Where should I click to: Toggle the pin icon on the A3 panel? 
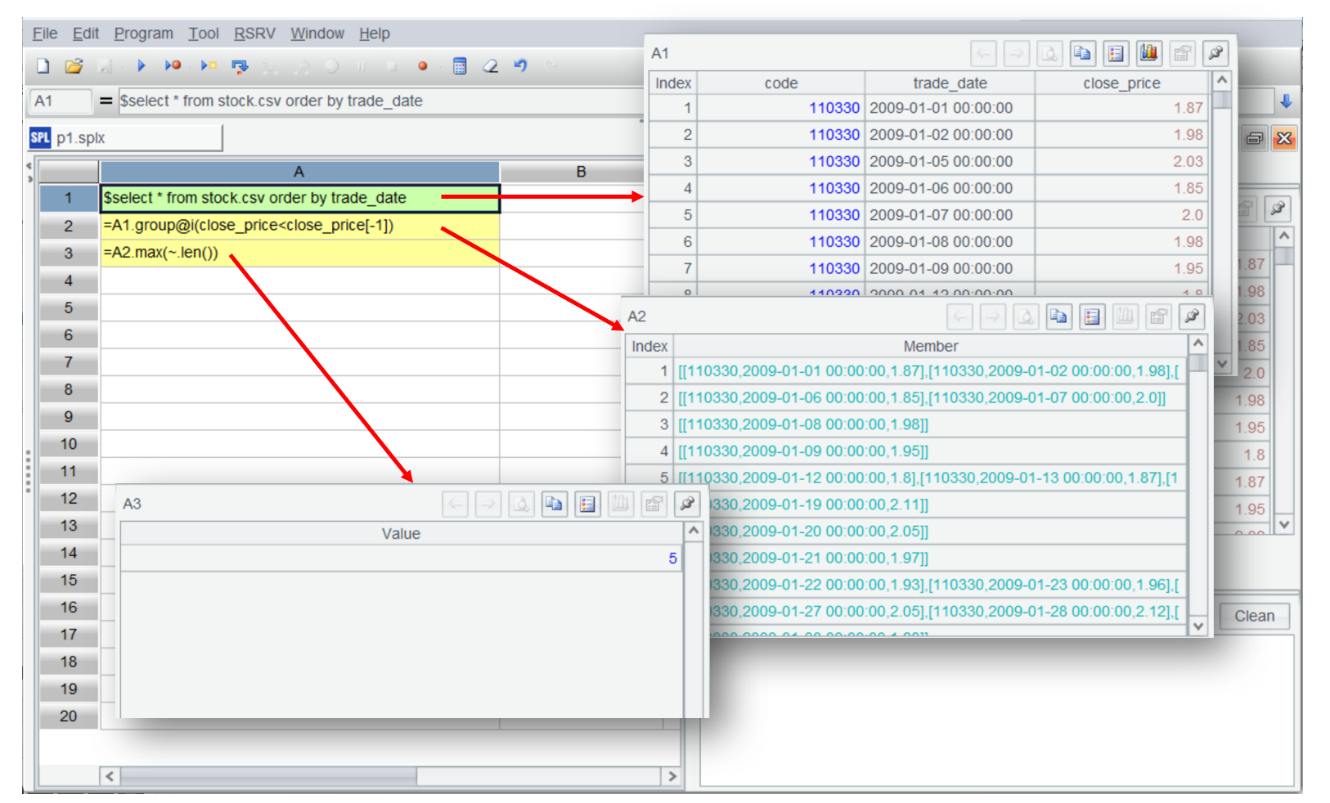click(x=686, y=504)
